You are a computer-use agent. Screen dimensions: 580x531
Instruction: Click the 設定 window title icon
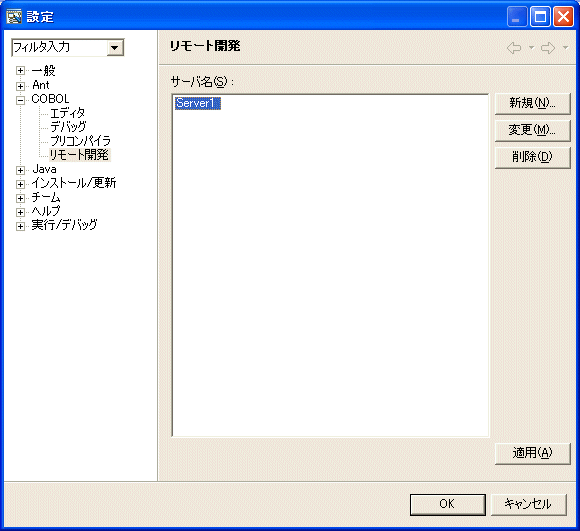[x=14, y=17]
